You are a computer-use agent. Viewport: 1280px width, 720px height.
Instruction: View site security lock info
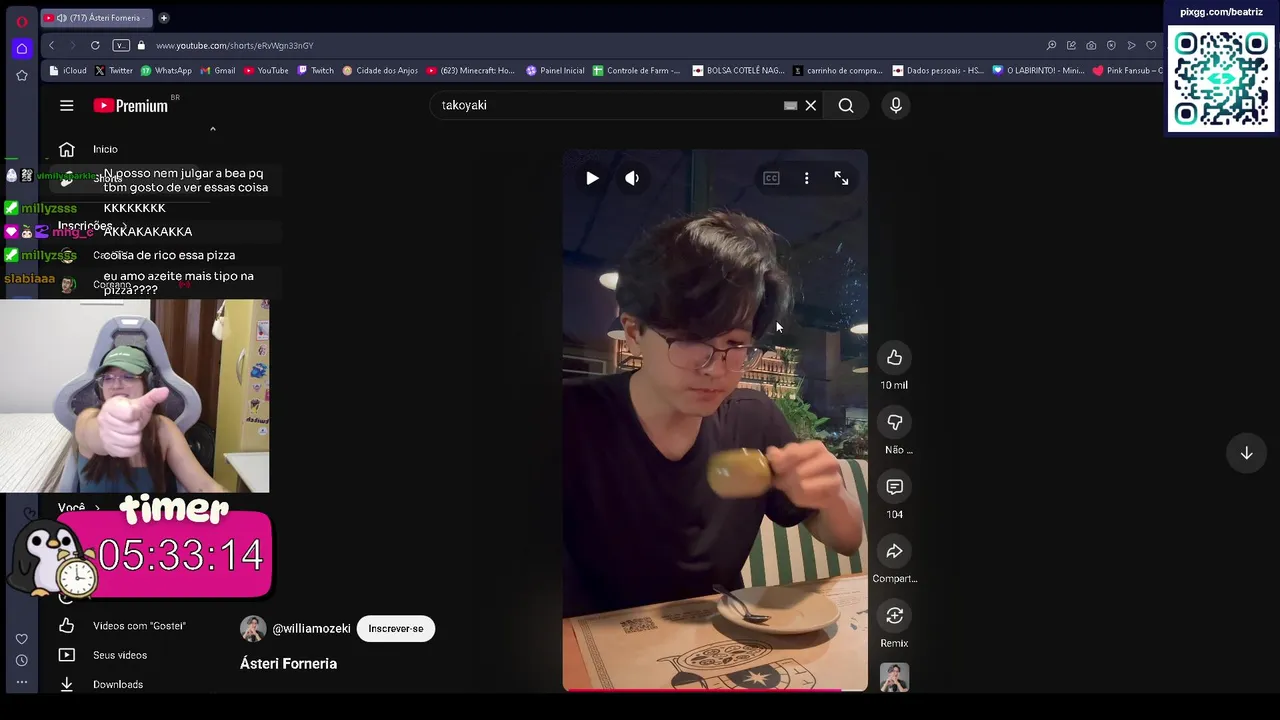141,45
